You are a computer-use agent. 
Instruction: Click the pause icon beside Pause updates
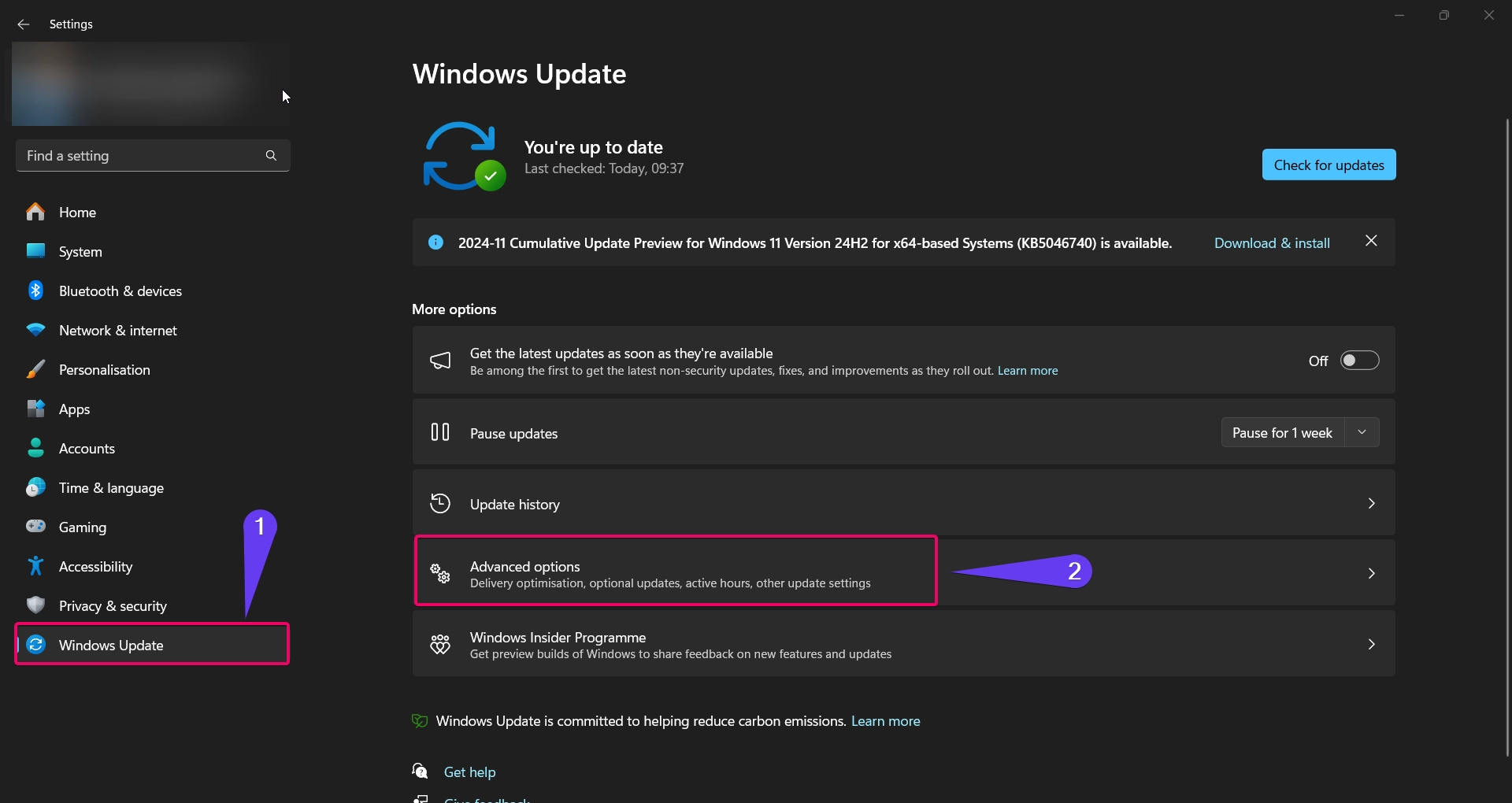click(x=440, y=432)
